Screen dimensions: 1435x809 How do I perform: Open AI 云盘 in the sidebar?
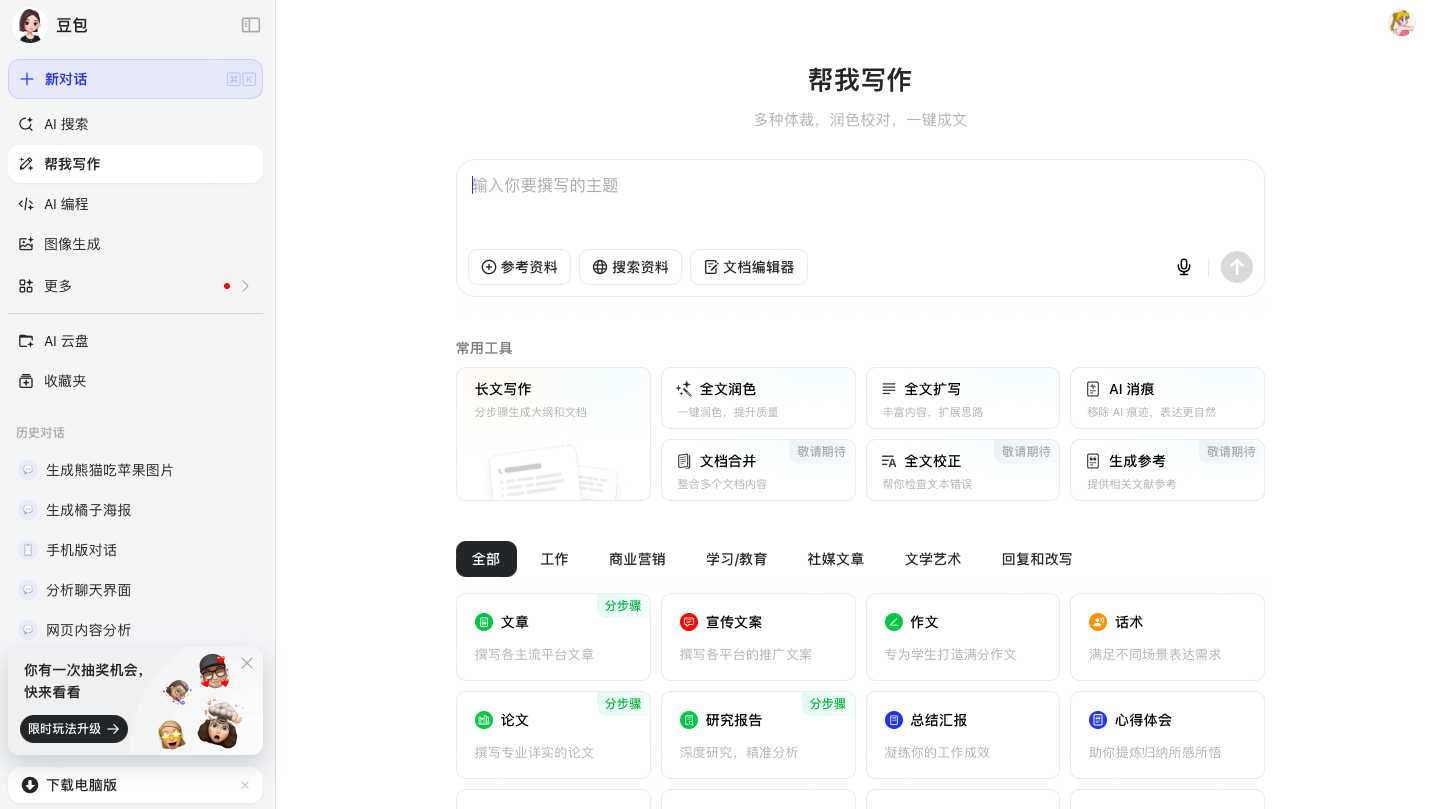(135, 341)
